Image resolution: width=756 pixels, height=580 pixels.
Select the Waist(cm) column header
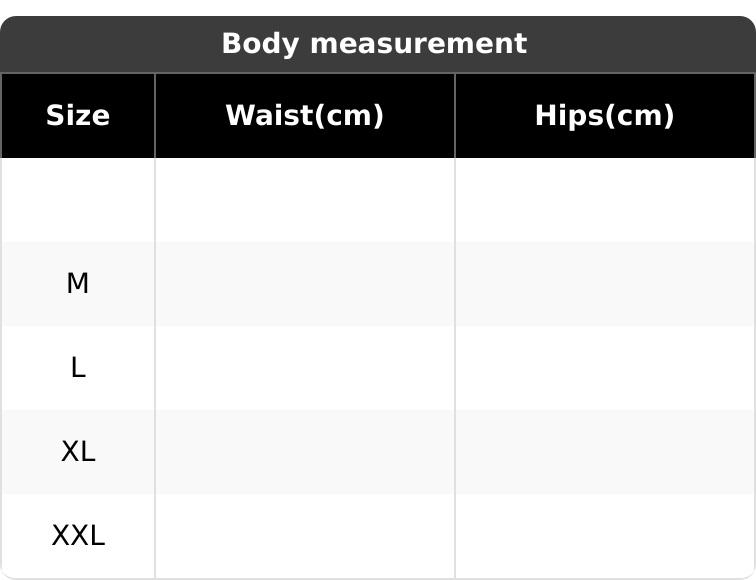305,116
